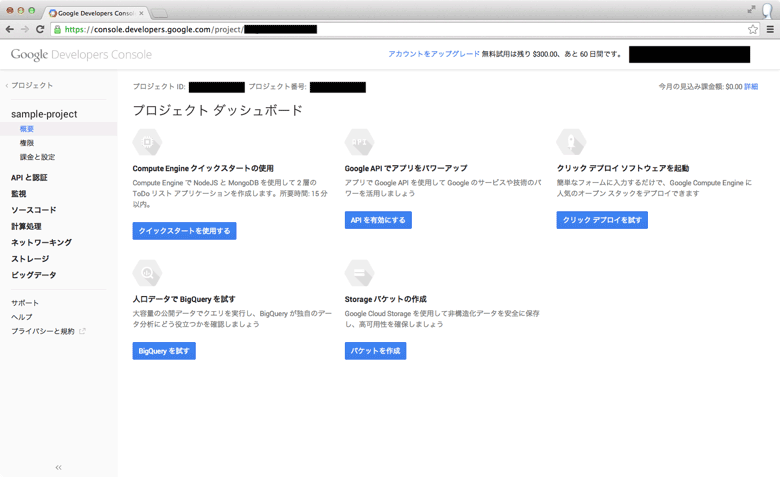Click the green SSL padlock icon
780x477 pixels.
pos(58,29)
